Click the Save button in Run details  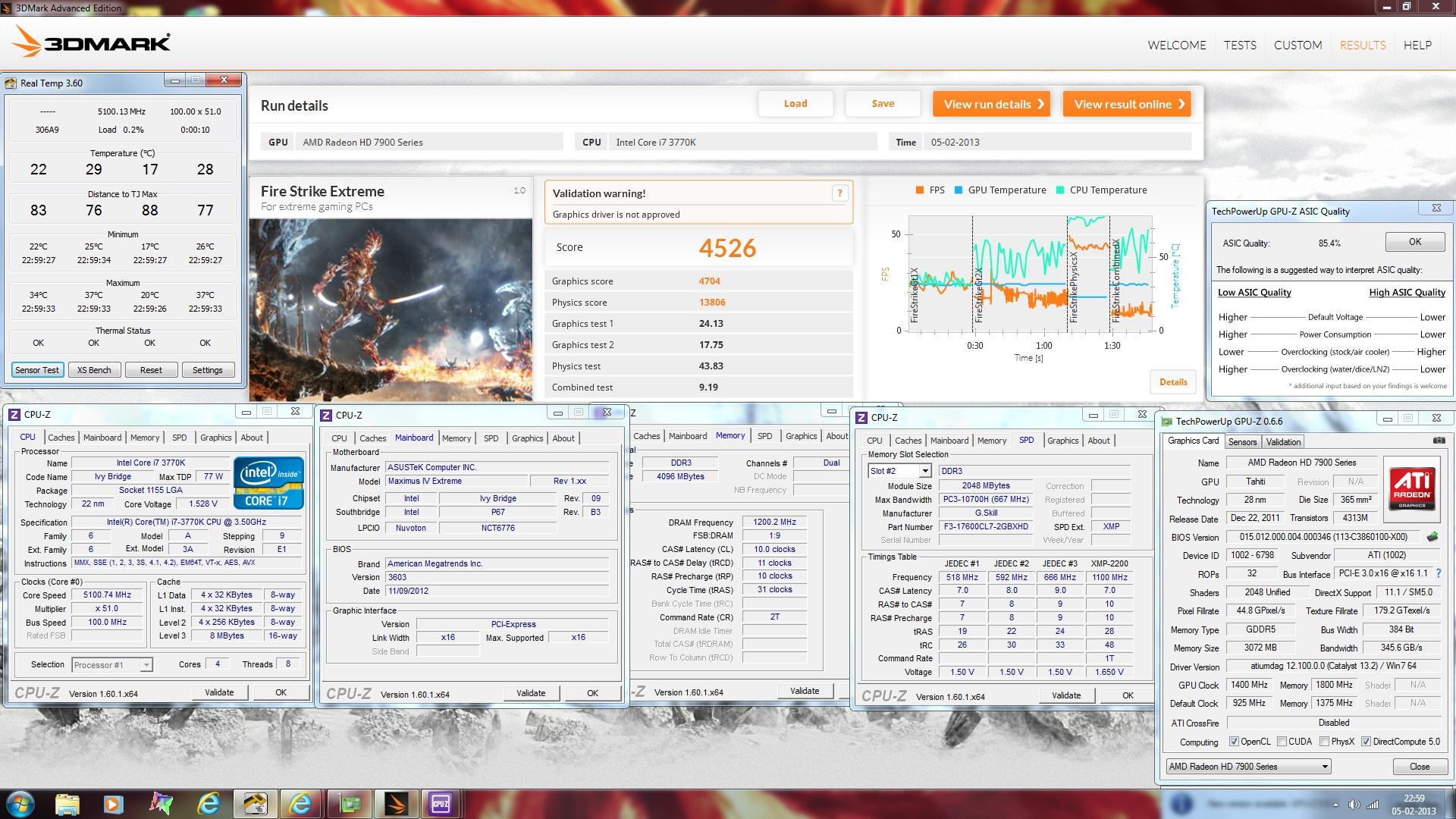(883, 104)
